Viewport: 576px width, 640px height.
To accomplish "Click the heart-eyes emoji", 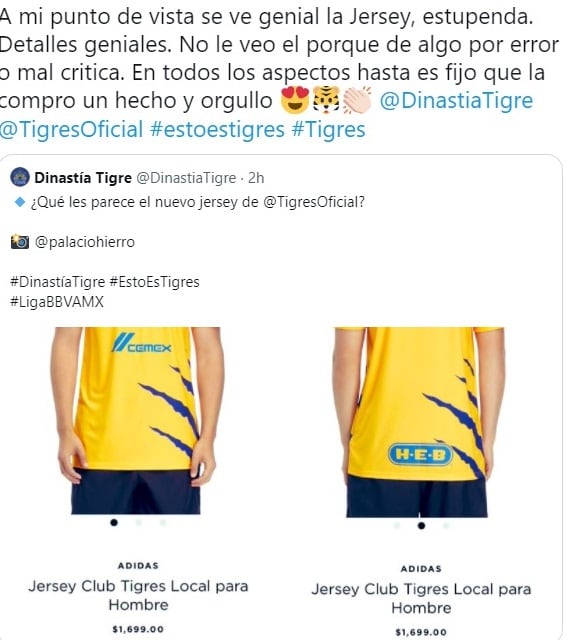I will (295, 100).
